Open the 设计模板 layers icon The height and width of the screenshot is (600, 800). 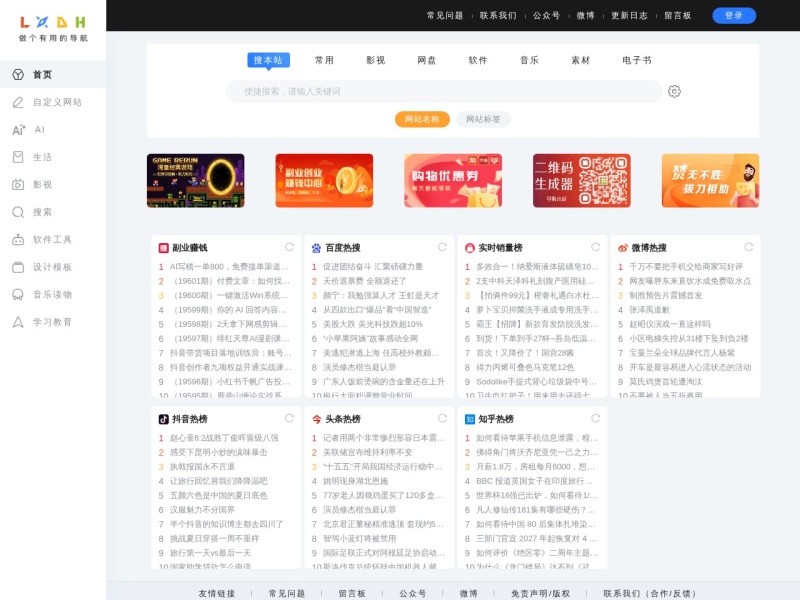pyautogui.click(x=18, y=267)
